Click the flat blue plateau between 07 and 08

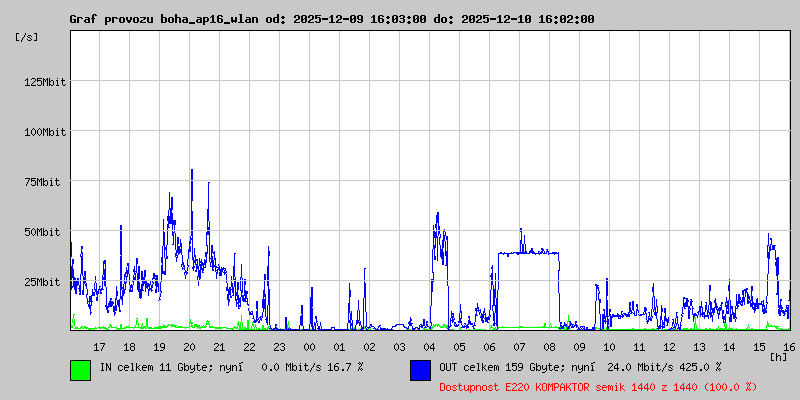(x=529, y=253)
